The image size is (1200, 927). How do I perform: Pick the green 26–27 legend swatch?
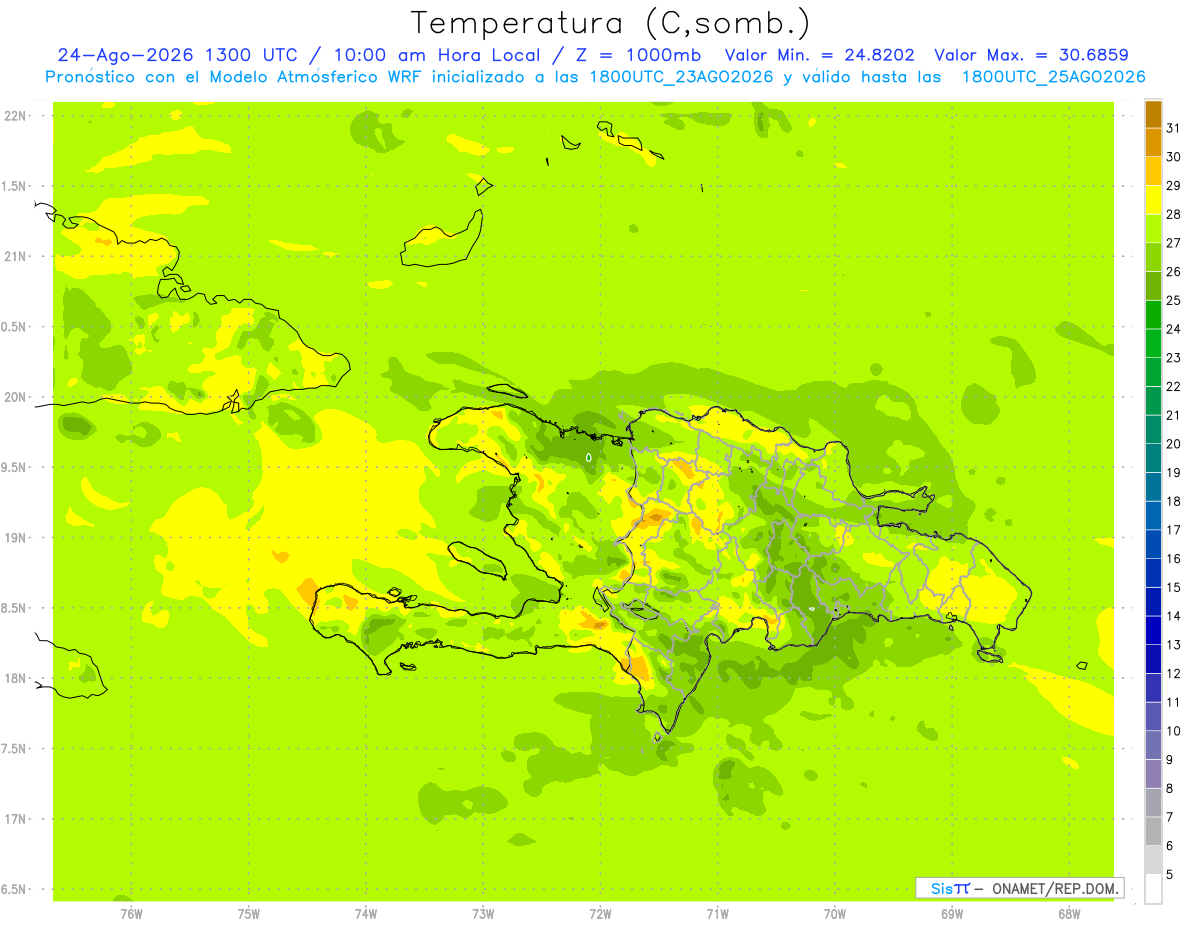tap(1153, 258)
